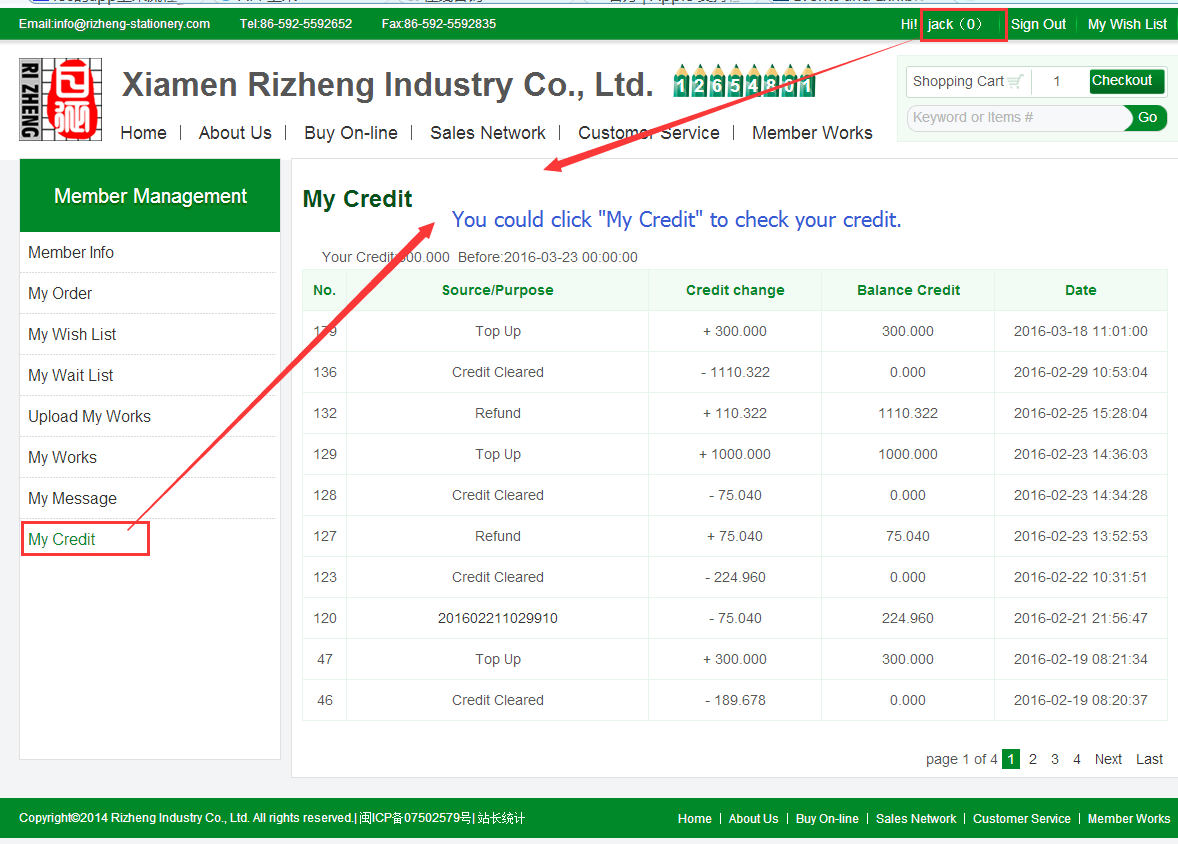Select My Credit in the sidebar
Viewport: 1178px width, 844px height.
(x=62, y=539)
